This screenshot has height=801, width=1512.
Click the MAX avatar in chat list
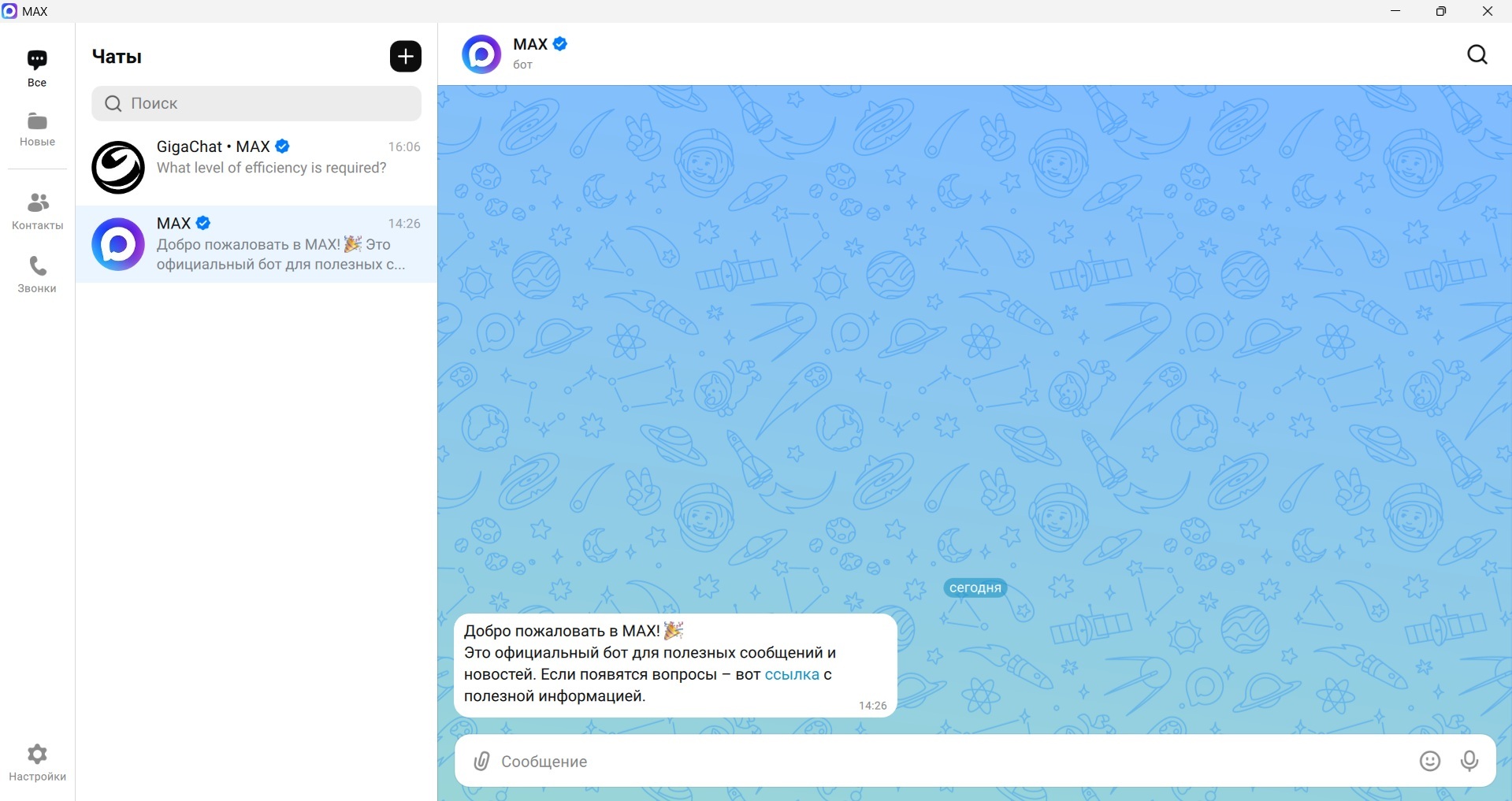[118, 244]
